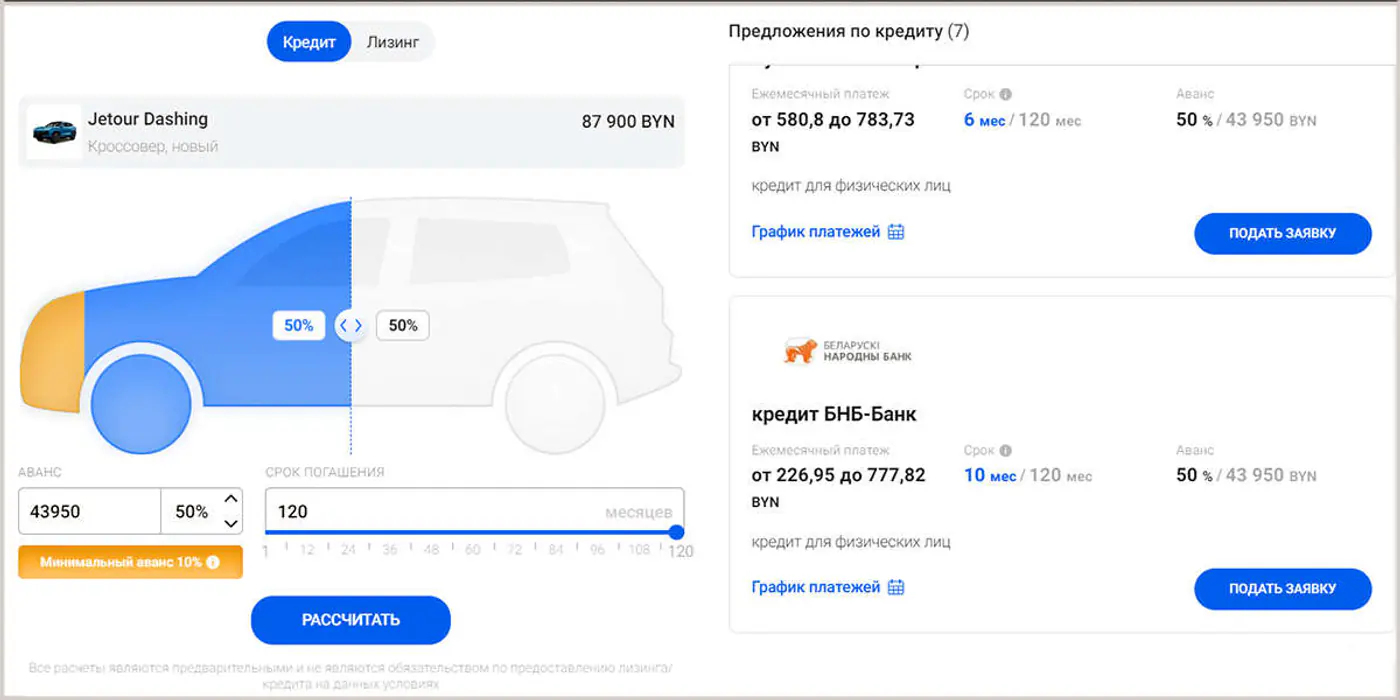
Task: Click ПОДАТЬ ЗАЯВКУ in the БНБ-Банк offer
Action: (x=1283, y=589)
